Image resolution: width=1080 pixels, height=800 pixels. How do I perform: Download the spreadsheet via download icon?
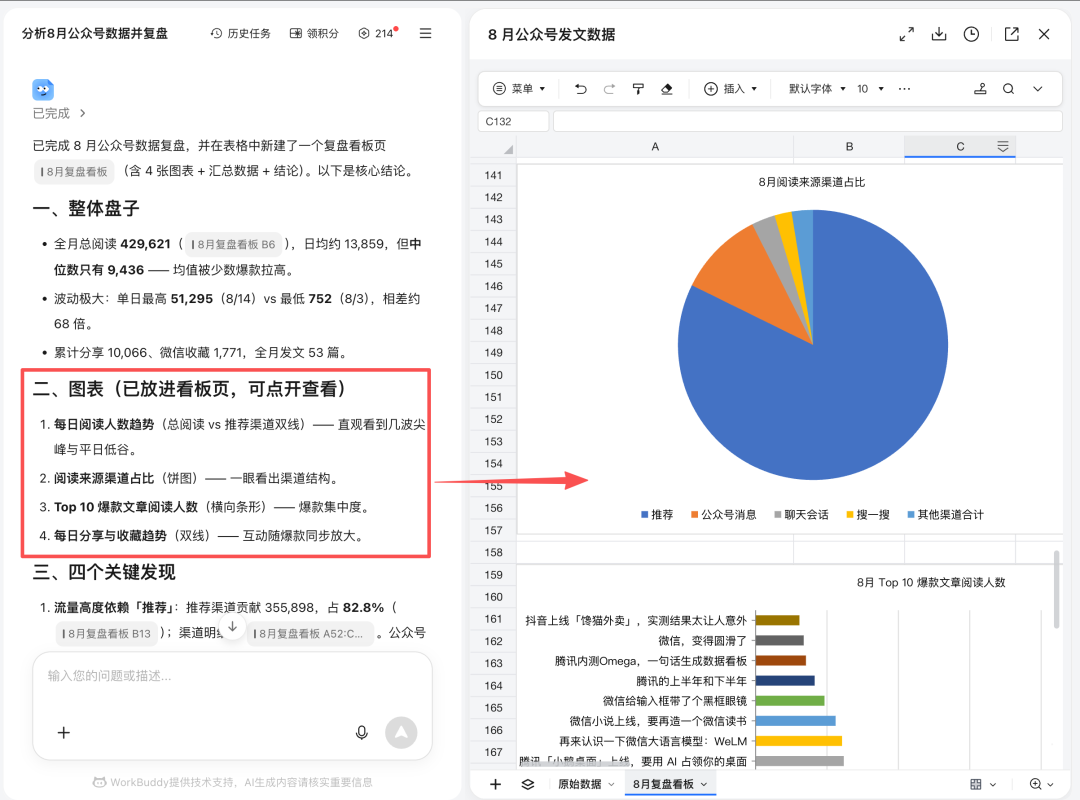coord(939,34)
